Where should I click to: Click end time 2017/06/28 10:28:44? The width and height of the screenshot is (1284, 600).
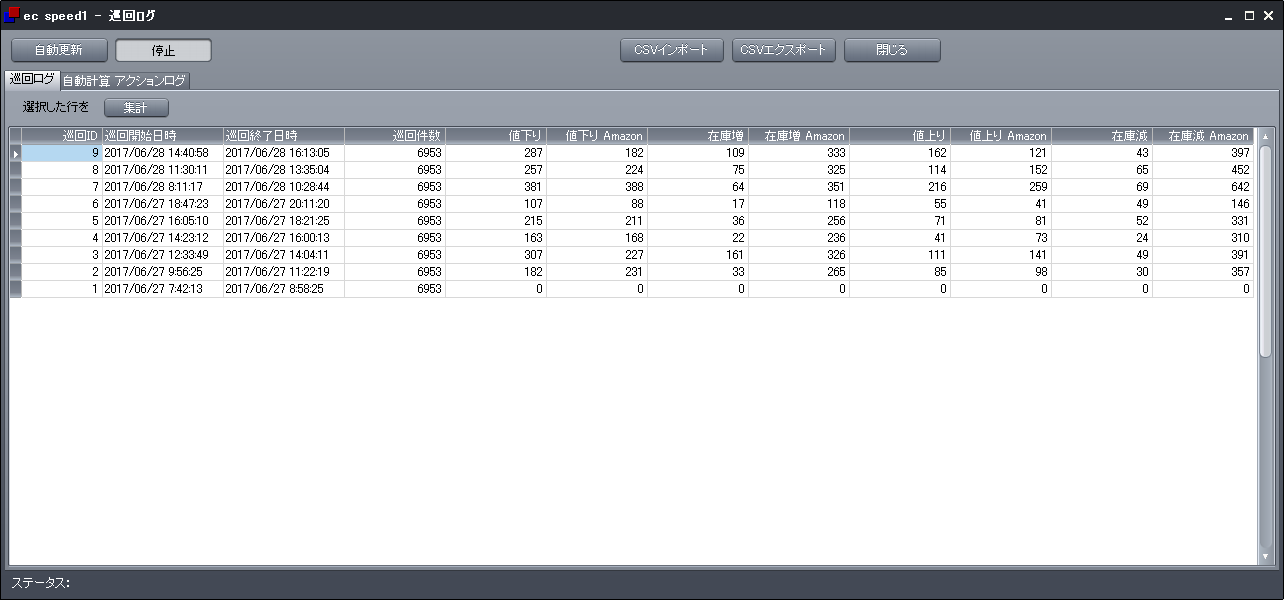[x=283, y=187]
